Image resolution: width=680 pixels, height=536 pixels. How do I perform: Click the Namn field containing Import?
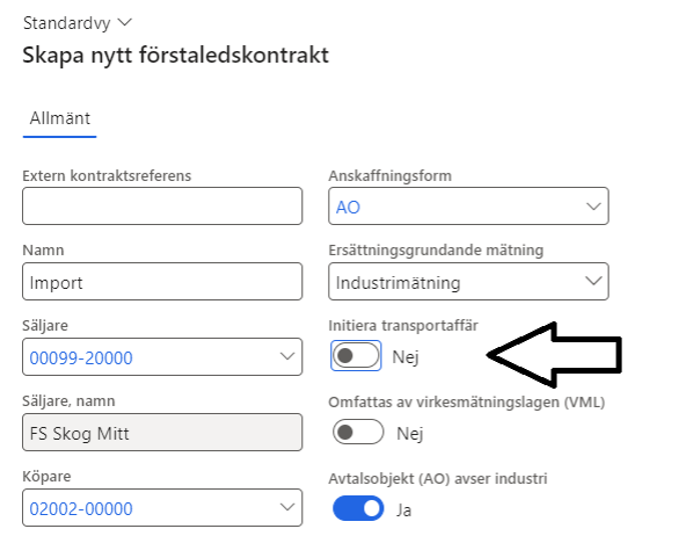tap(162, 281)
